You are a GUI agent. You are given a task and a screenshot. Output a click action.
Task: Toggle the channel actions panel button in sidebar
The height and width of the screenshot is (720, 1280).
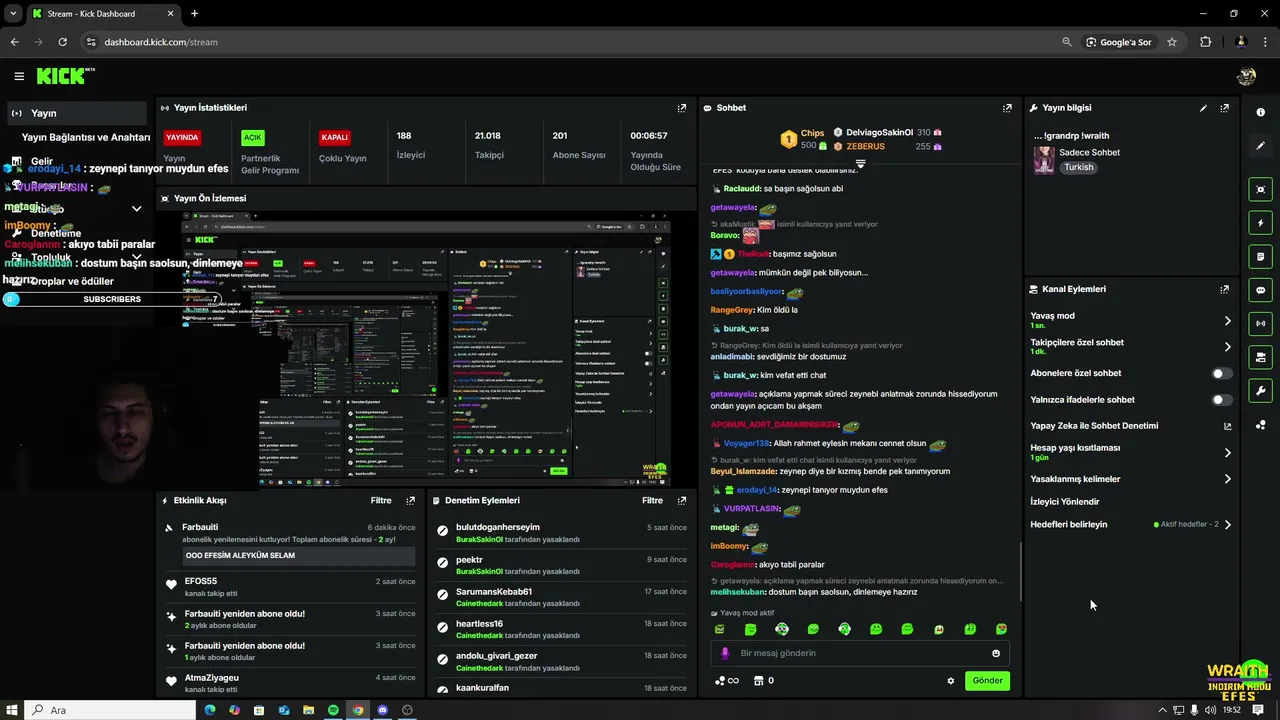click(1260, 357)
